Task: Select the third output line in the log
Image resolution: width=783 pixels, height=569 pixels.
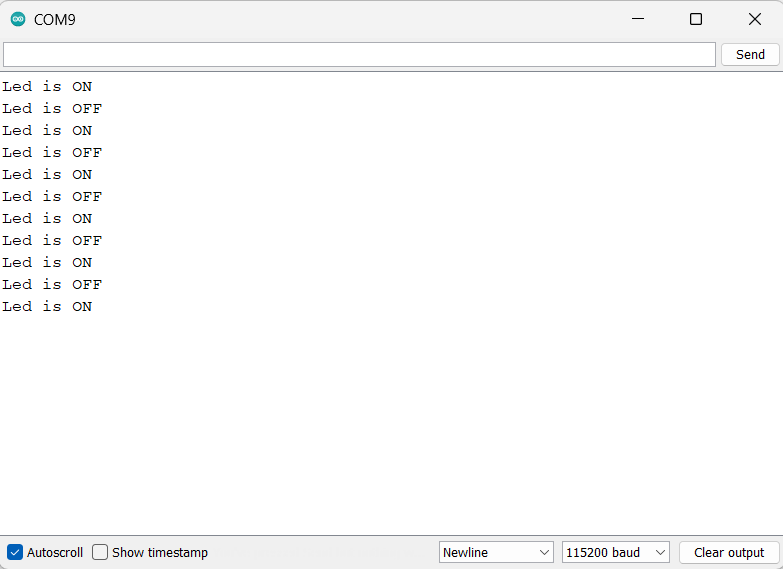Action: (47, 131)
